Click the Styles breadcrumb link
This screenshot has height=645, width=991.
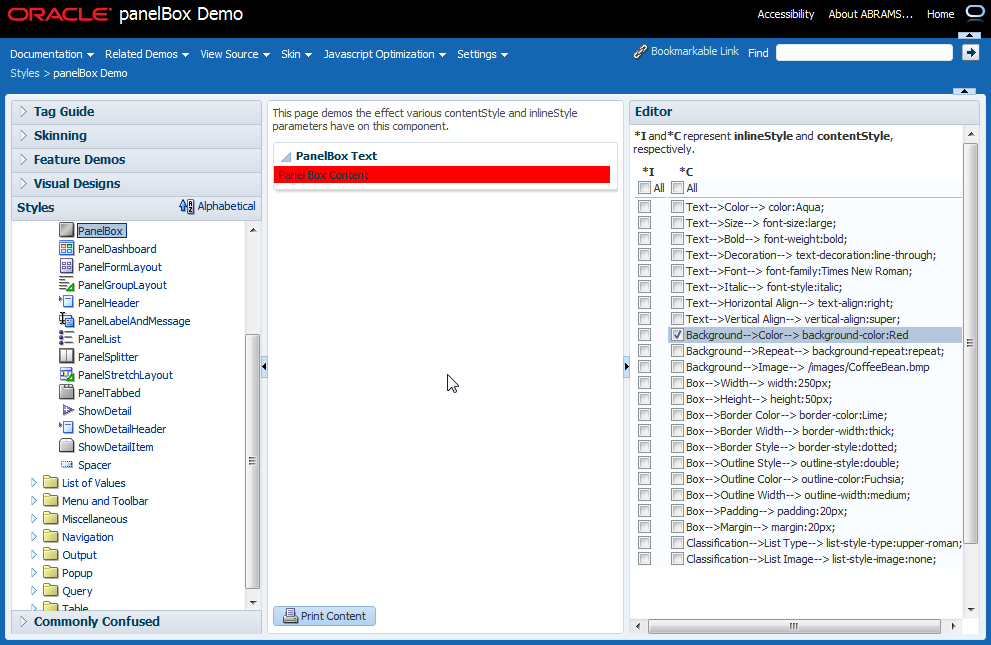point(25,73)
